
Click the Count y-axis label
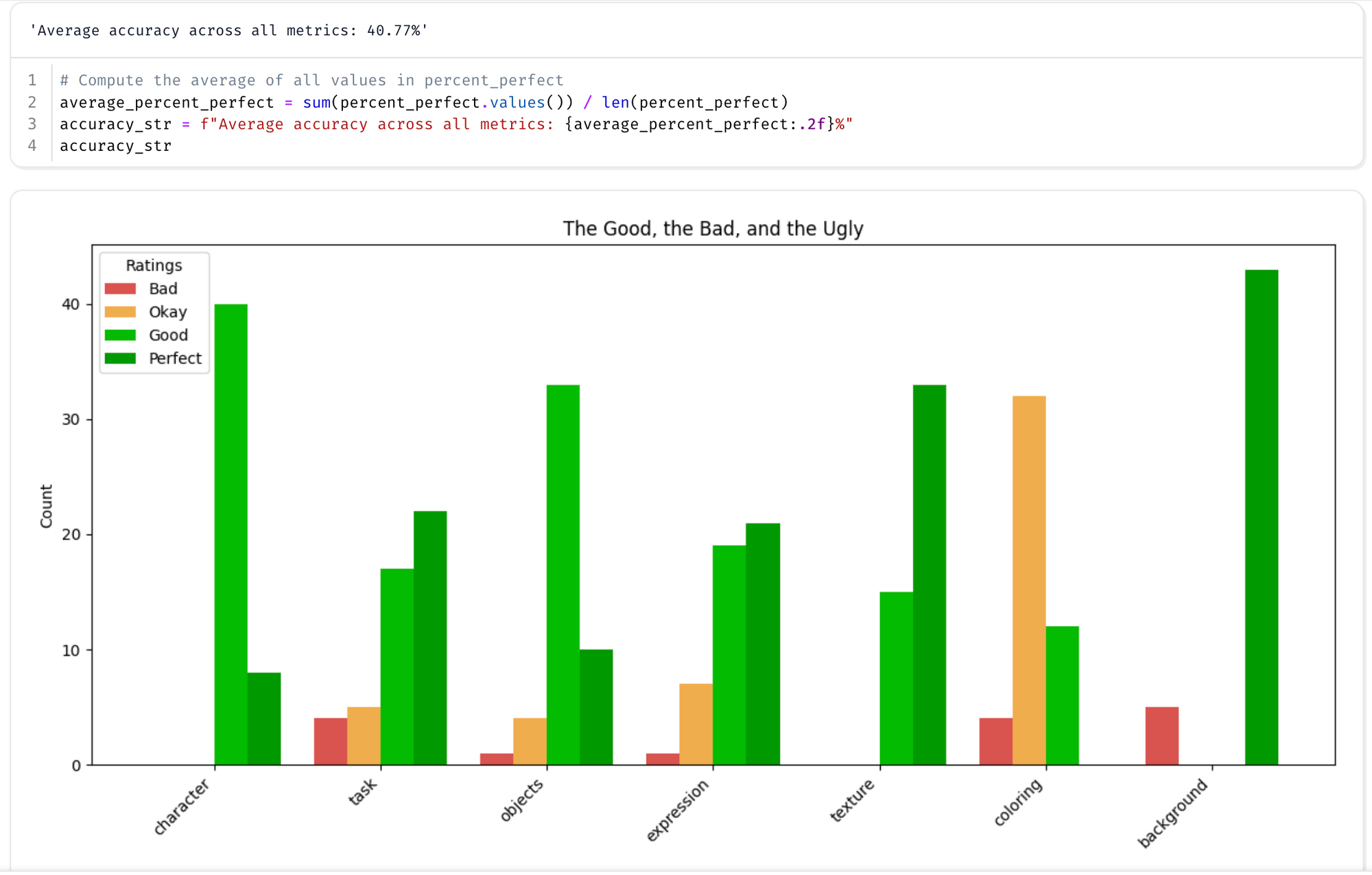pos(46,506)
